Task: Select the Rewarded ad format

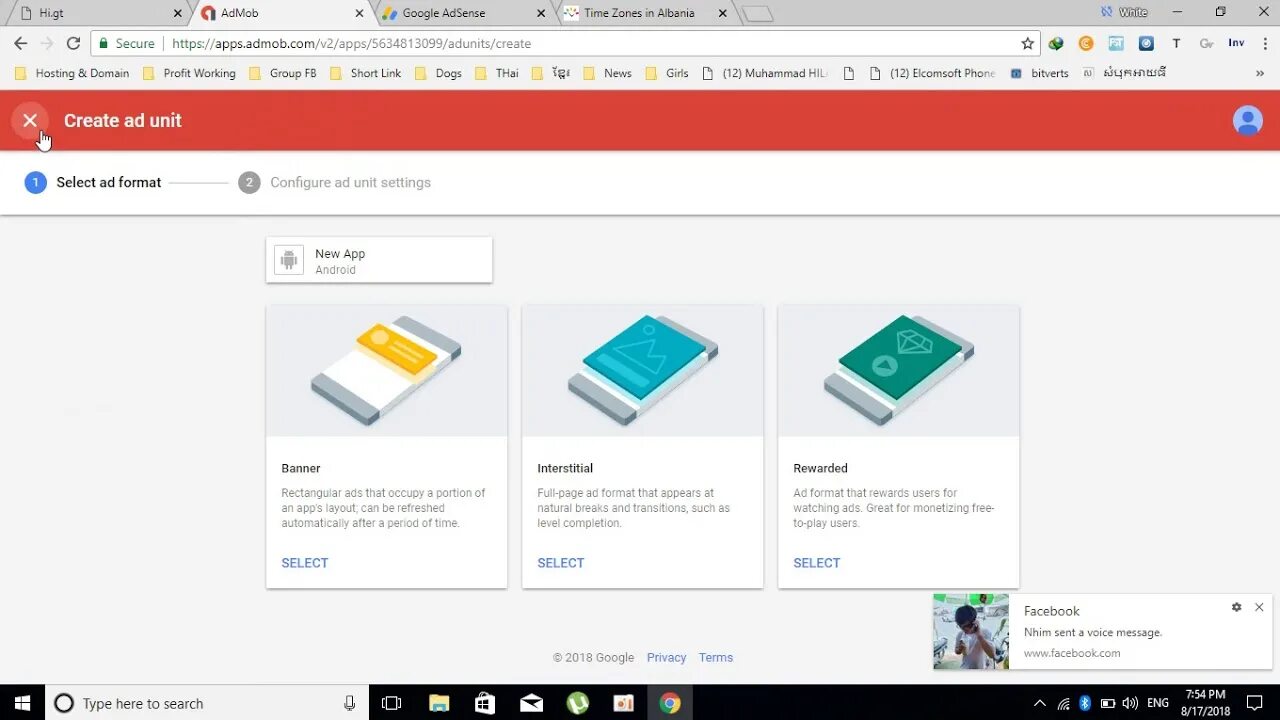Action: (817, 563)
